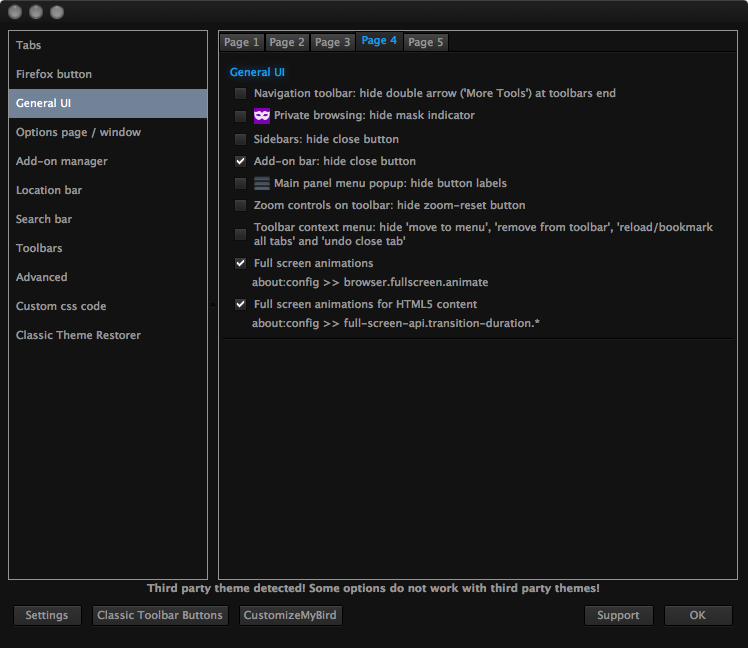This screenshot has width=748, height=648.
Task: Open Location bar settings category
Action: tap(108, 190)
